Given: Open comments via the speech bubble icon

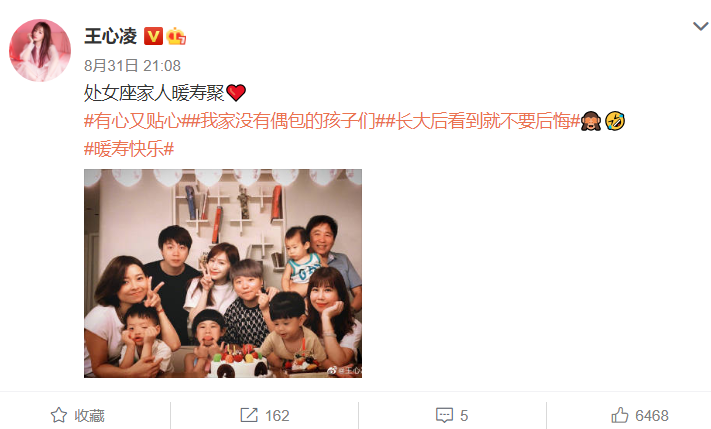Looking at the screenshot, I should coord(444,415).
